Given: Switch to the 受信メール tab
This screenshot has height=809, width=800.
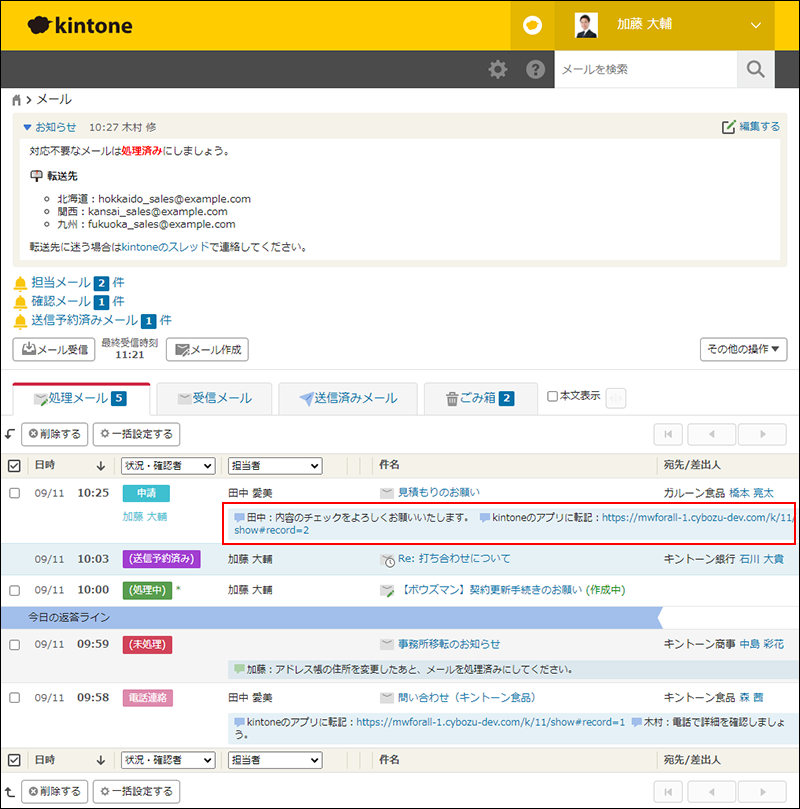Looking at the screenshot, I should tap(214, 398).
